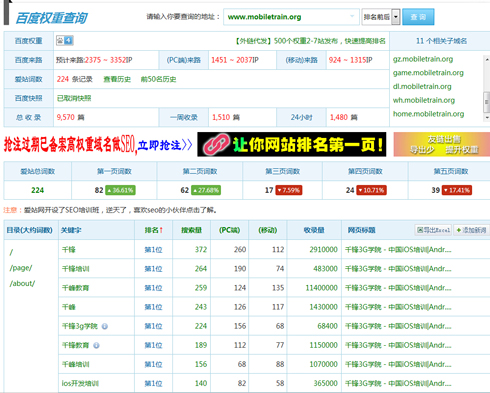
Task: Open subdomain gz.mobiletrain.org
Action: (423, 59)
